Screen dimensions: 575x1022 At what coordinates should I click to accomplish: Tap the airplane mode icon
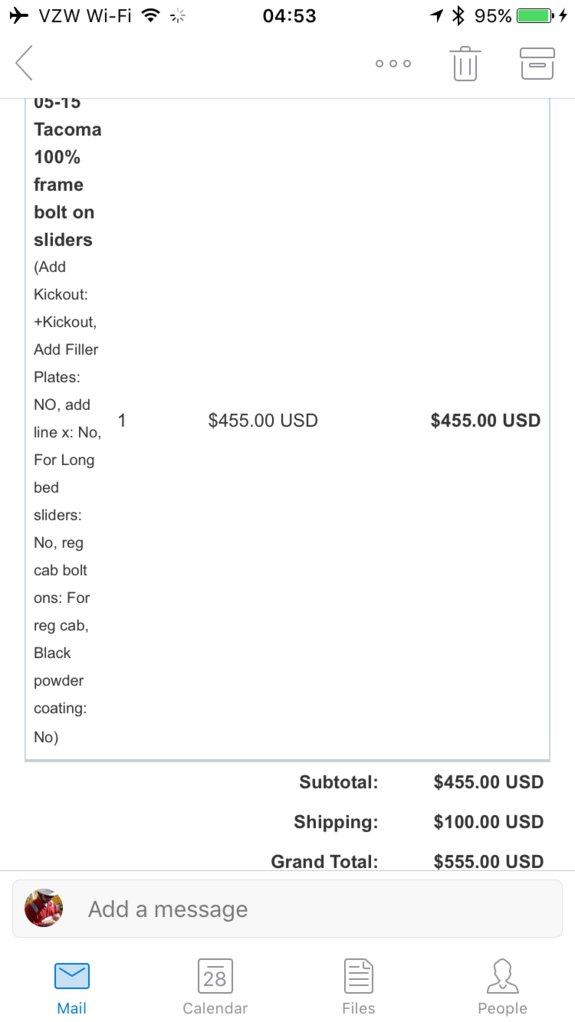tap(20, 16)
